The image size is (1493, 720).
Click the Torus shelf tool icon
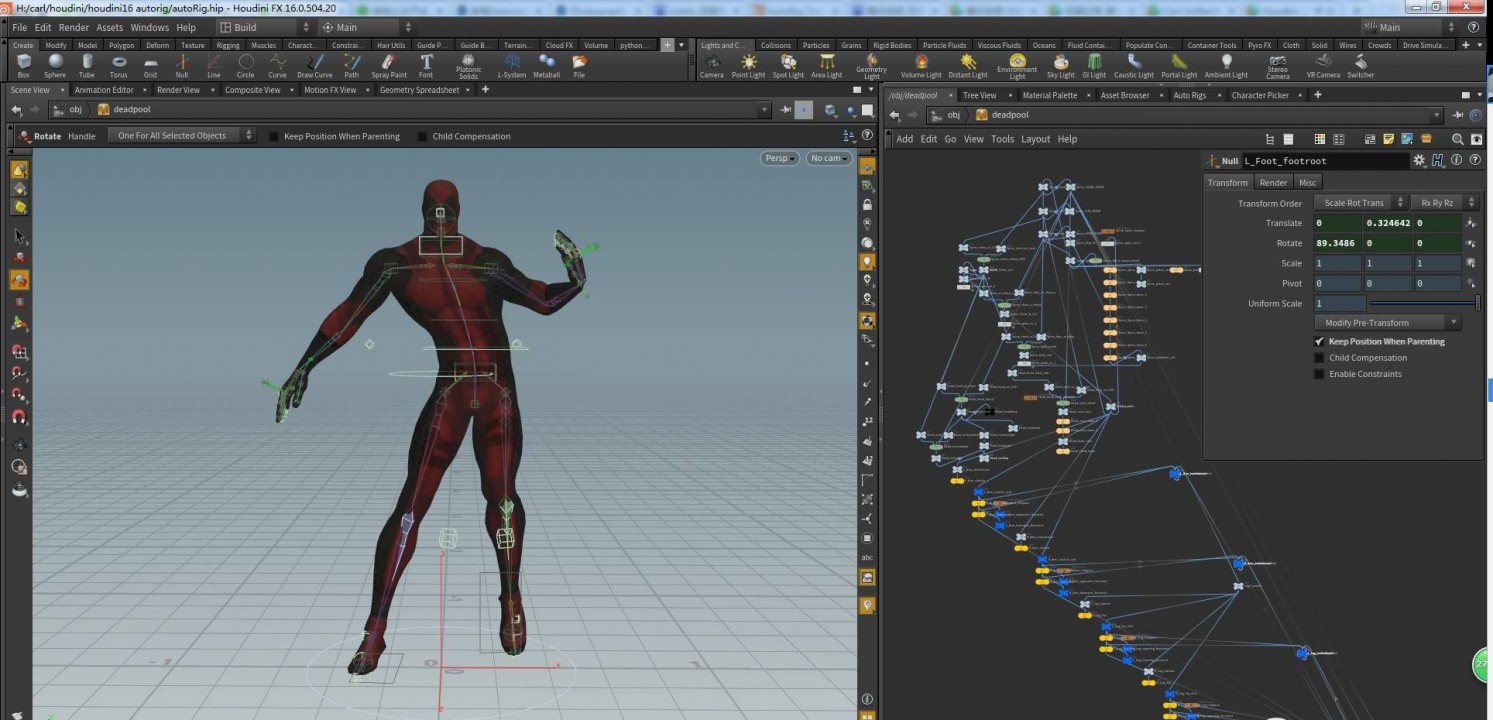[118, 65]
